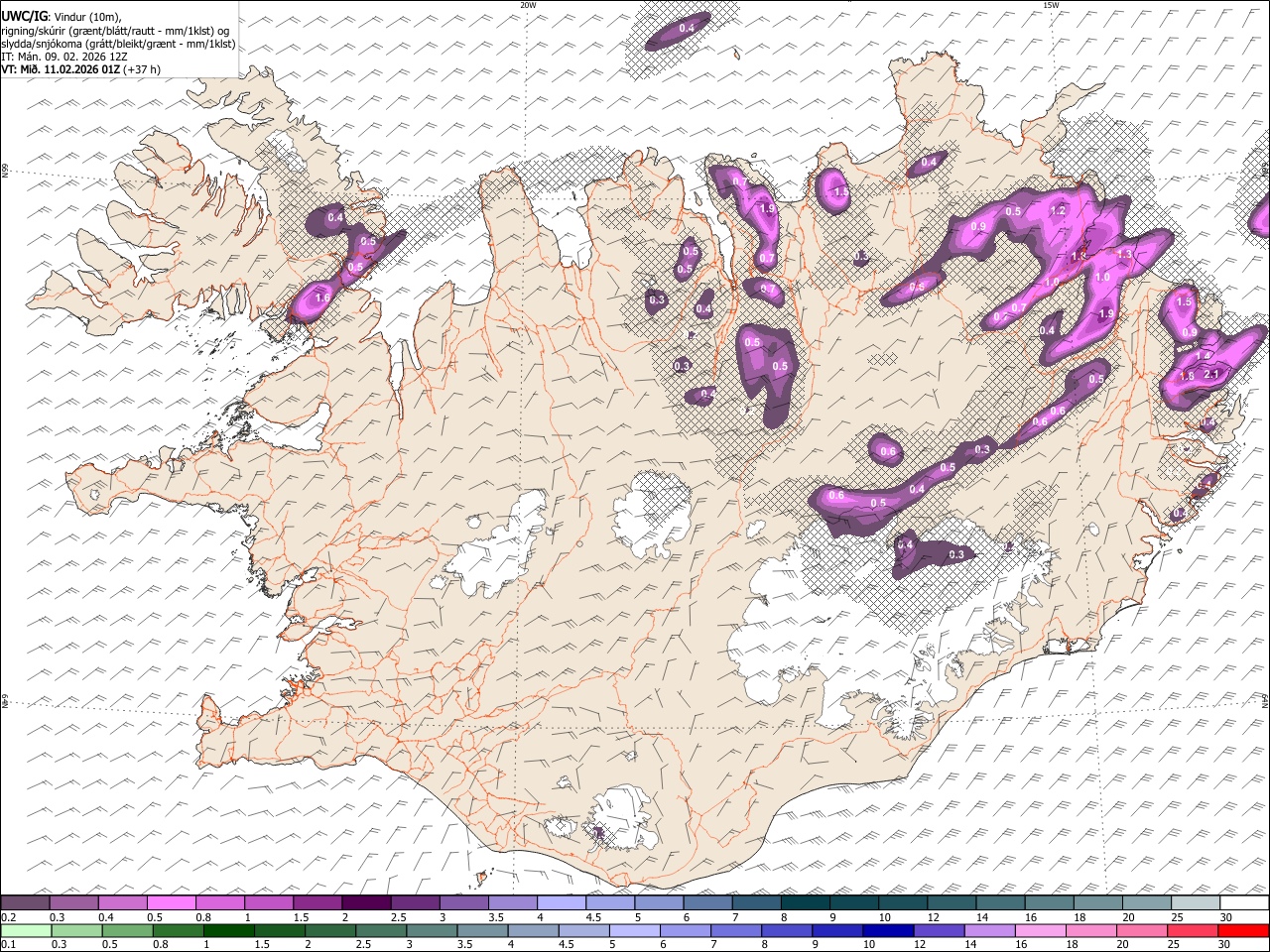This screenshot has height=952, width=1270.
Task: Click the '0.2' label on the upper scale
Action: (8, 917)
